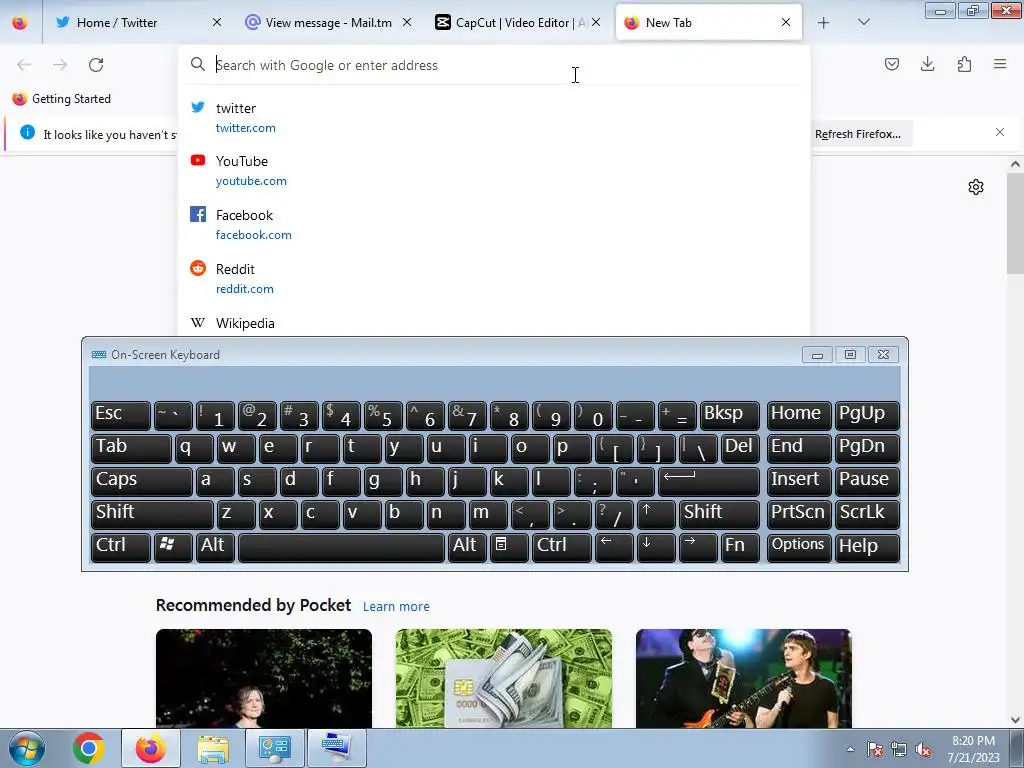Click the Learn more Pocket link

click(x=396, y=607)
